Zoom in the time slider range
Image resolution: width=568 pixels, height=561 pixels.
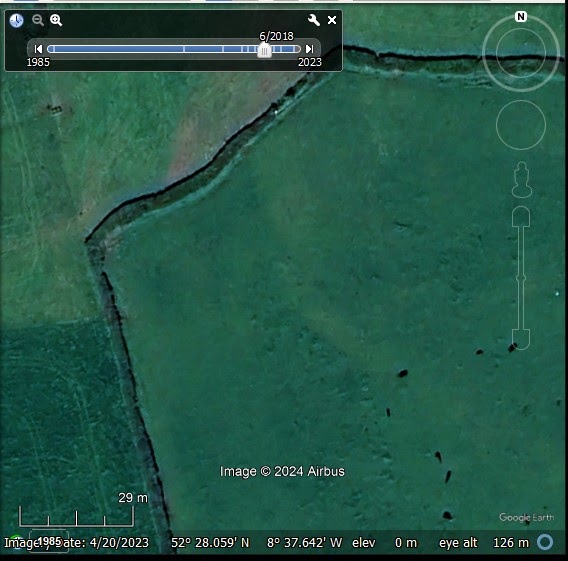(x=56, y=20)
